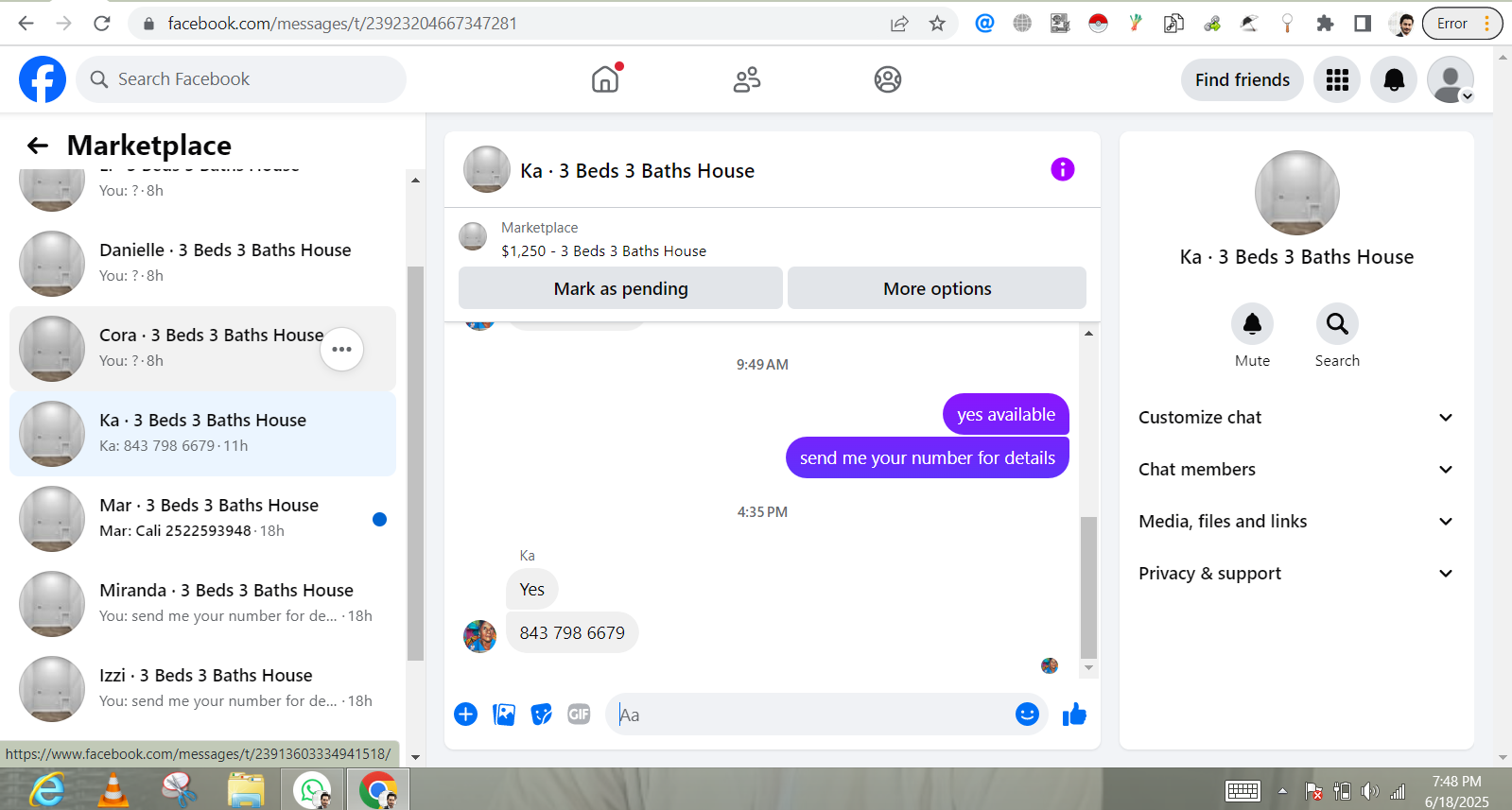Screen dimensions: 1512x810
Task: Mute the Ka conversation
Action: click(1252, 324)
